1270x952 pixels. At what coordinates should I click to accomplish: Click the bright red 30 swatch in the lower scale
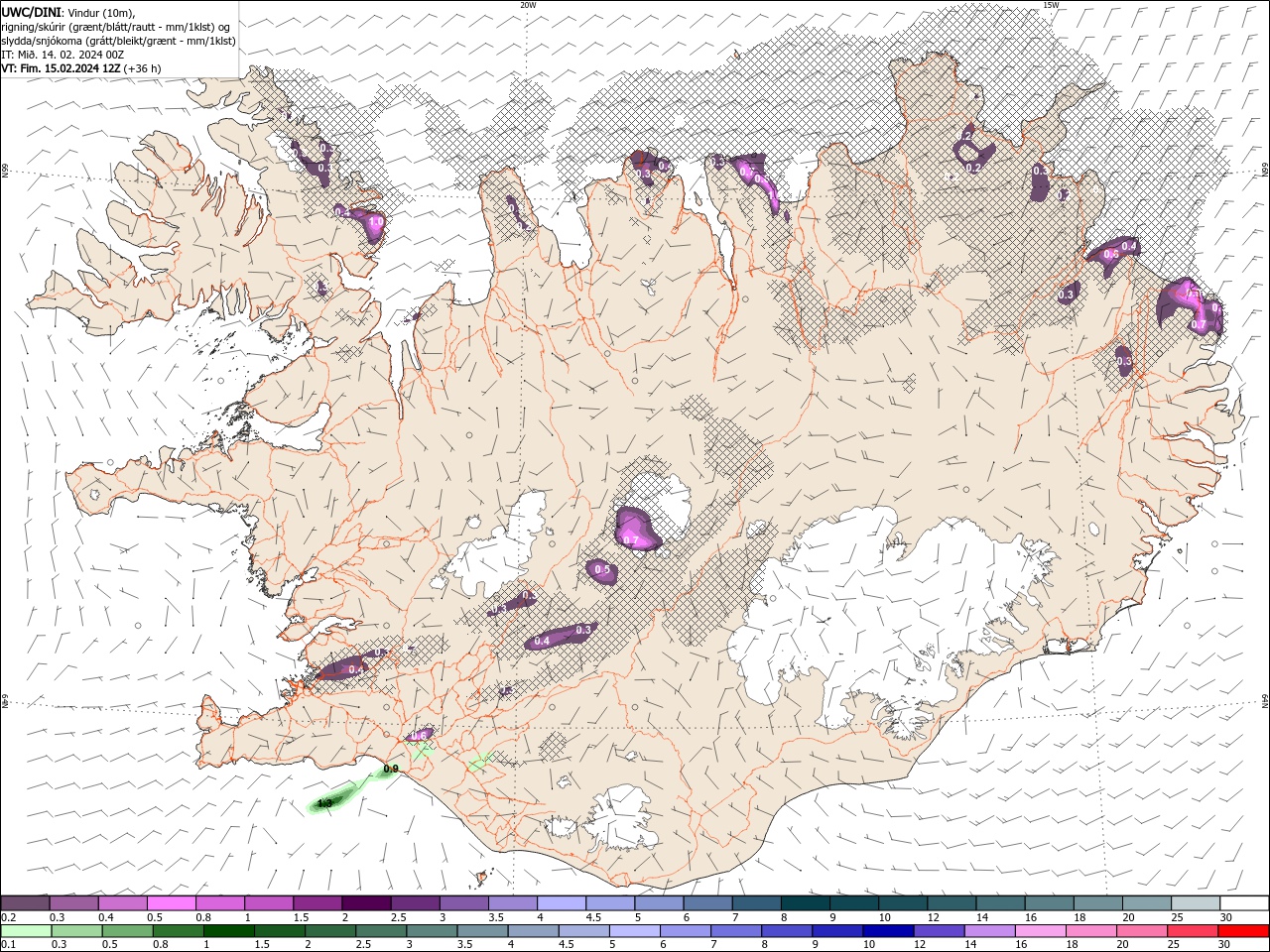pyautogui.click(x=1243, y=931)
